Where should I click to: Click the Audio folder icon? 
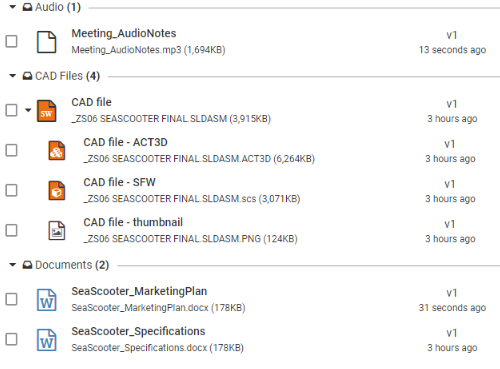pos(27,7)
